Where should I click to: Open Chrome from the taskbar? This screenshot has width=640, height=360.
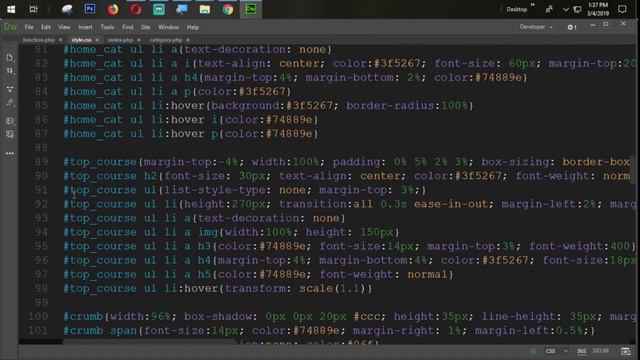click(228, 9)
